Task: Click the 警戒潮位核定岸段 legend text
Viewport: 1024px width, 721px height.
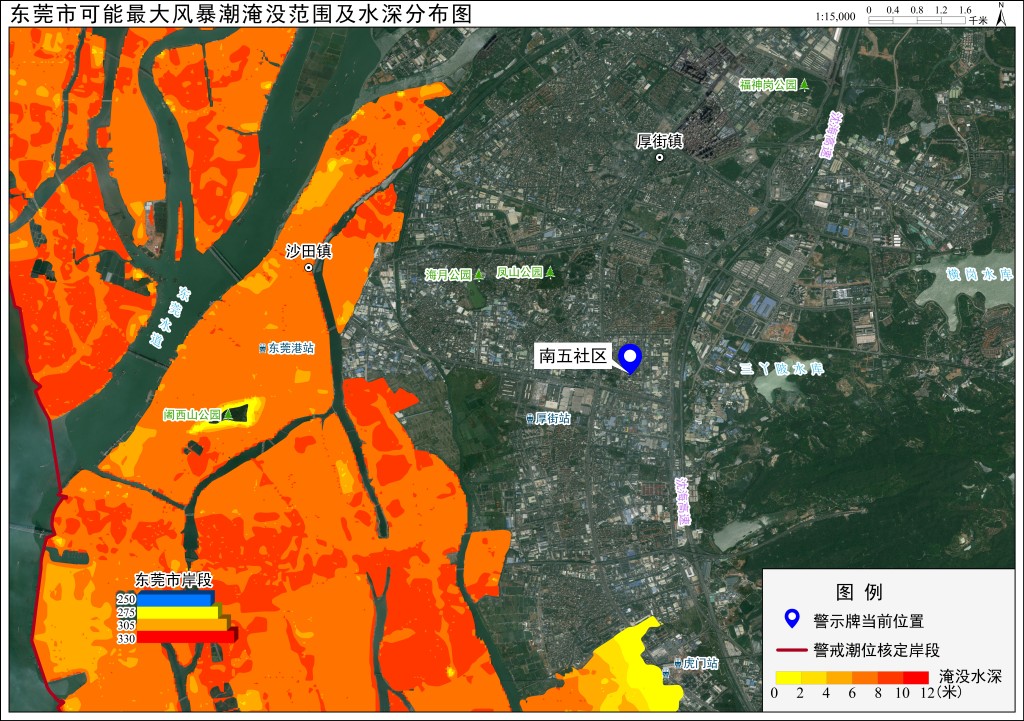Action: [876, 650]
